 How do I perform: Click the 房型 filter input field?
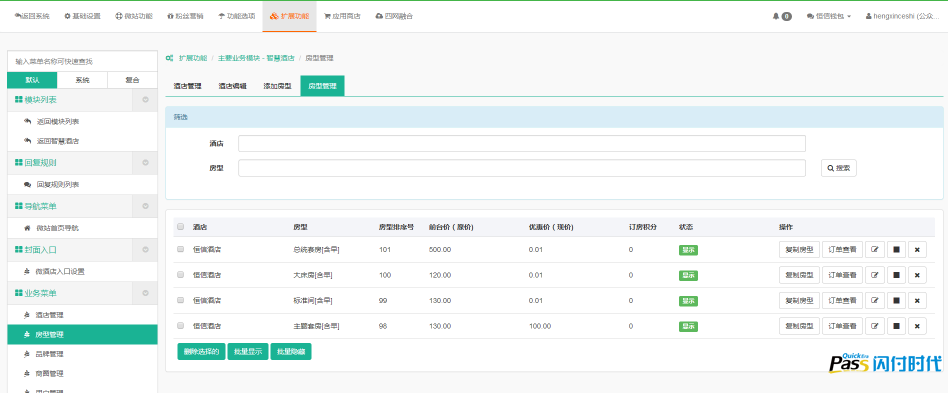pos(522,168)
